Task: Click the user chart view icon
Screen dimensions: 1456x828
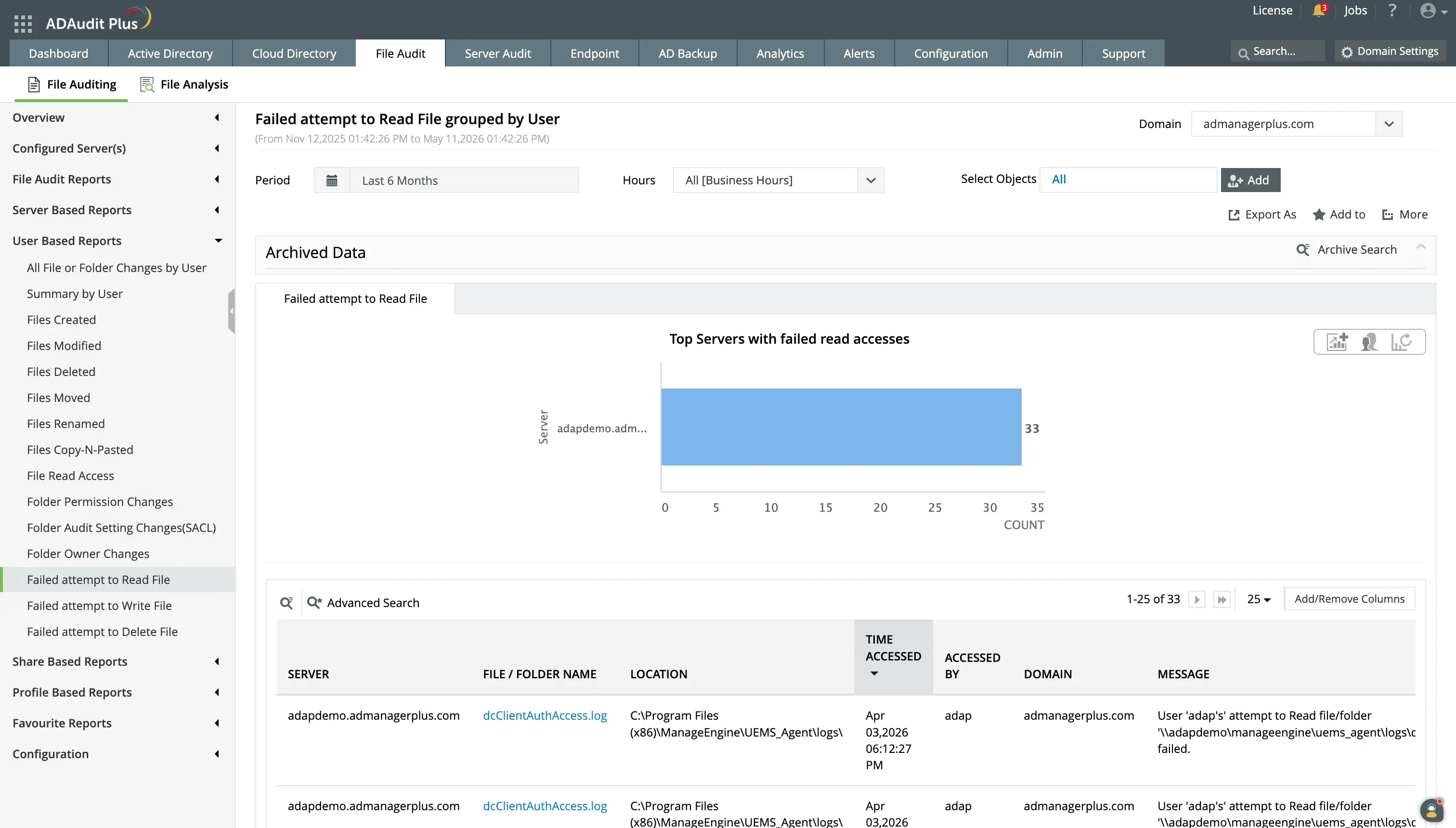Action: (1369, 342)
